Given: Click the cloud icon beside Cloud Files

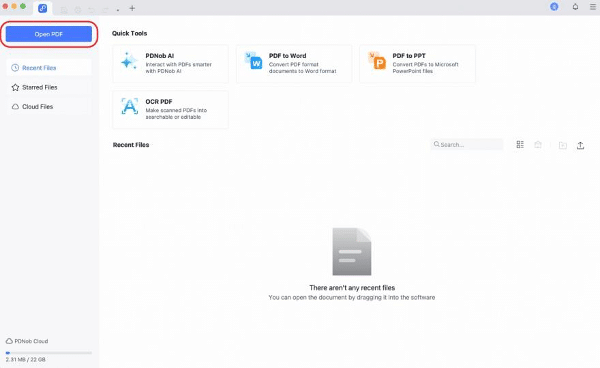Looking at the screenshot, I should 15,106.
